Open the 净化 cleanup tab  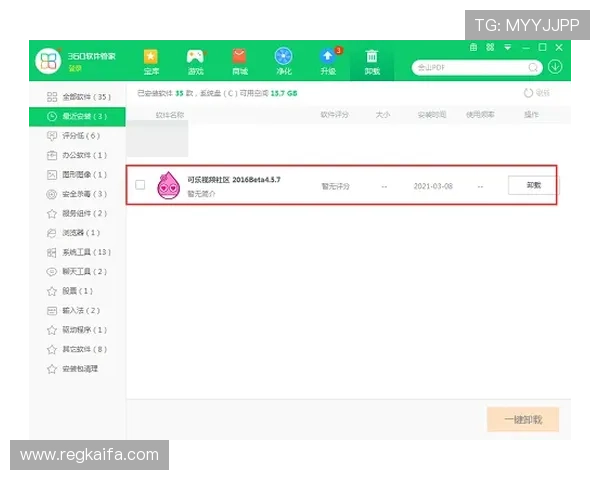coord(284,62)
